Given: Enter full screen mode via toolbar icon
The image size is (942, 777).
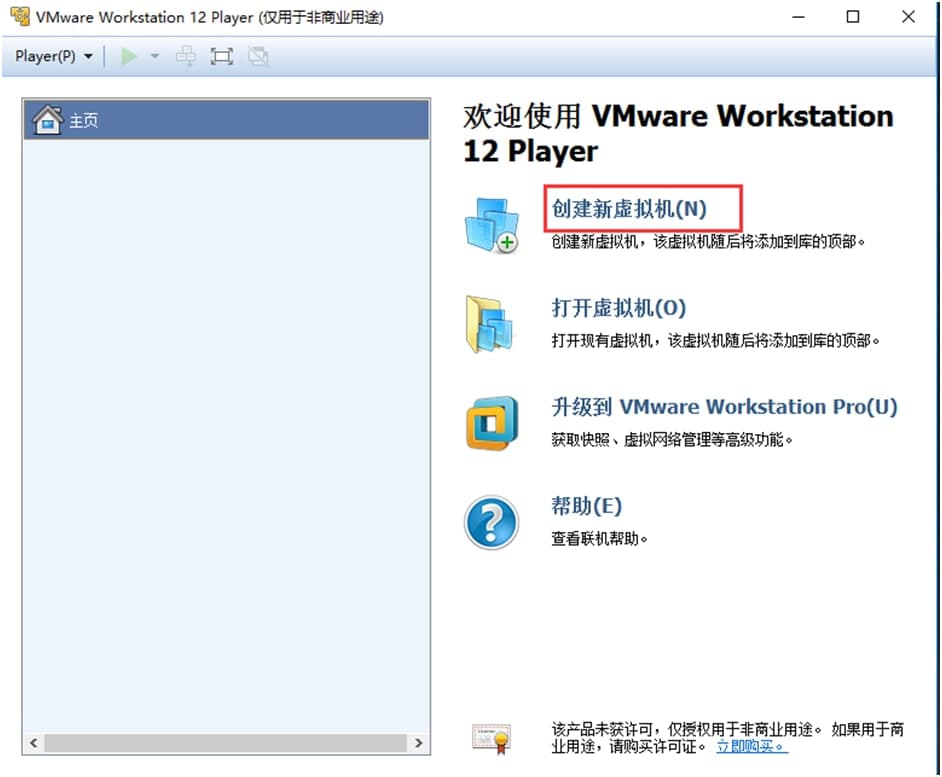Looking at the screenshot, I should pyautogui.click(x=221, y=56).
